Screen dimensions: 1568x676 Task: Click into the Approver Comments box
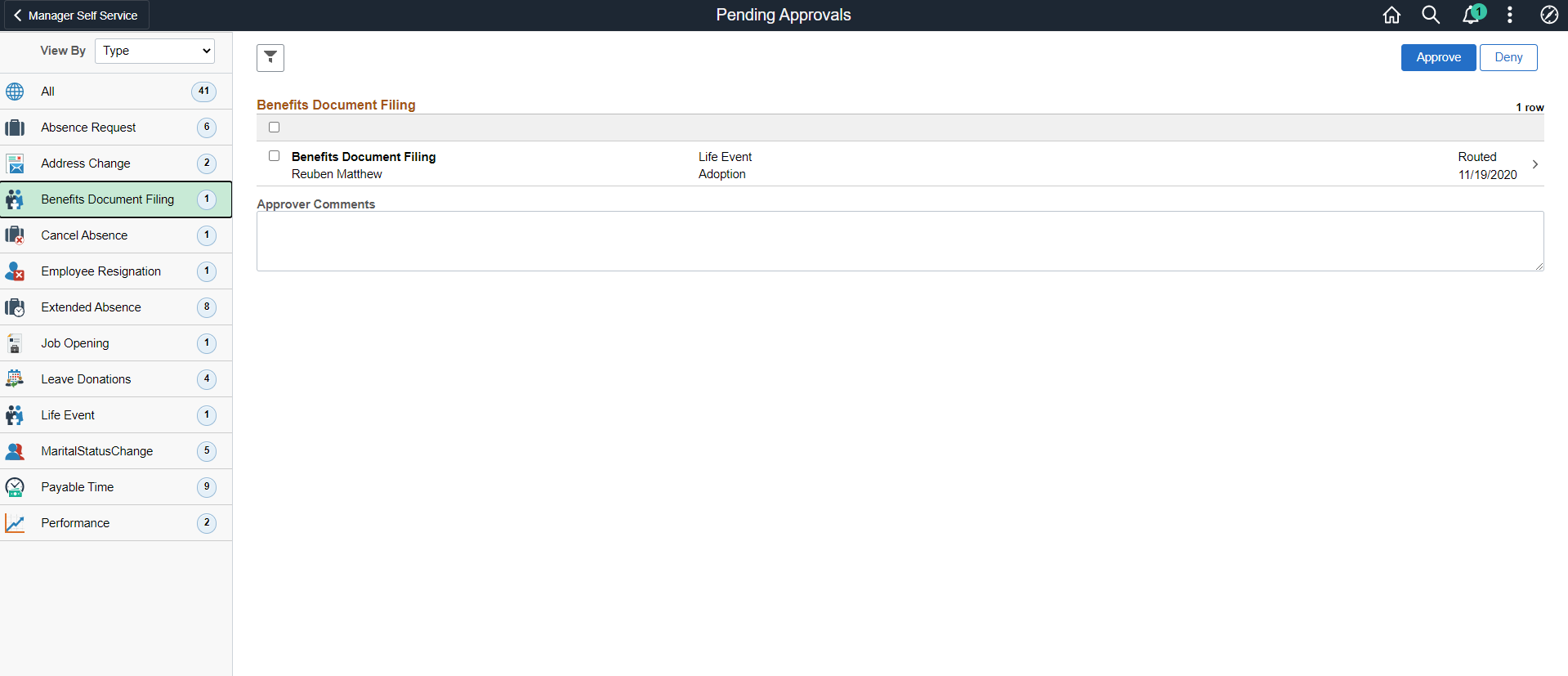pos(900,241)
